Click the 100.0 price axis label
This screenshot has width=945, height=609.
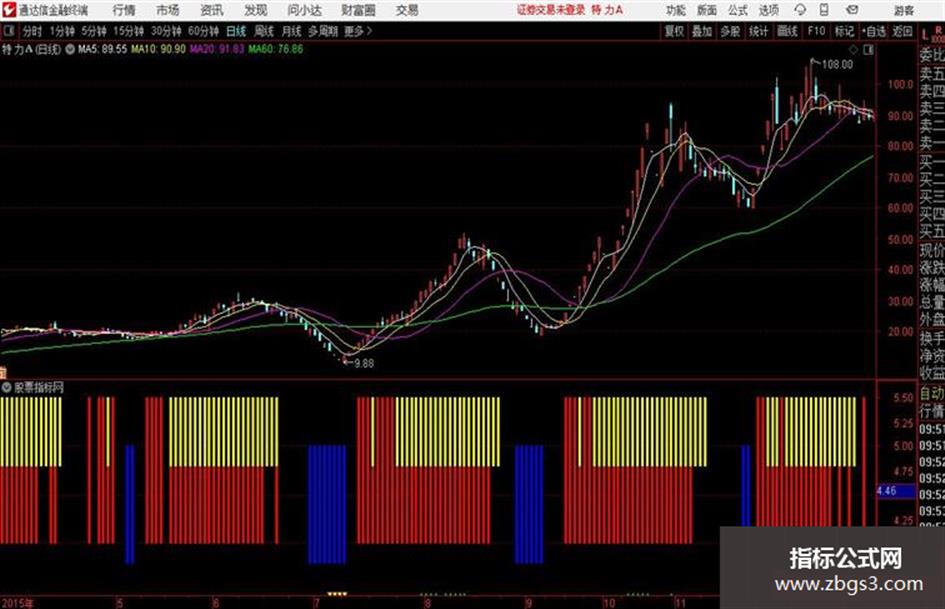pos(900,84)
